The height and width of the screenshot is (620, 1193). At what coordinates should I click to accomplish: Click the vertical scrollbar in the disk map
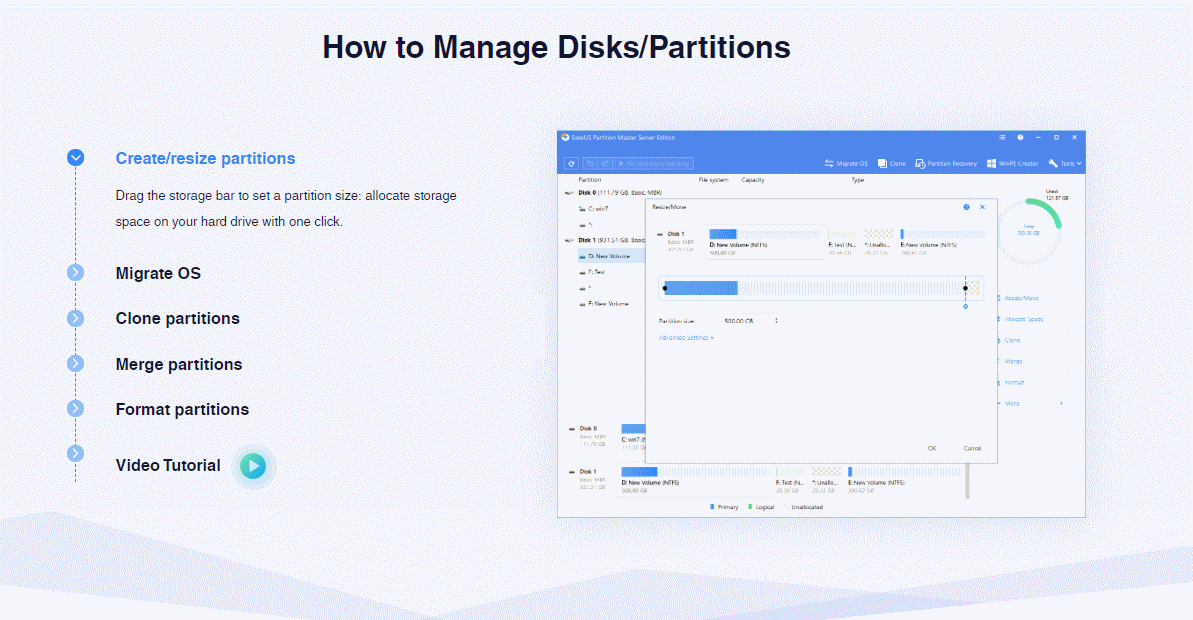tap(967, 481)
